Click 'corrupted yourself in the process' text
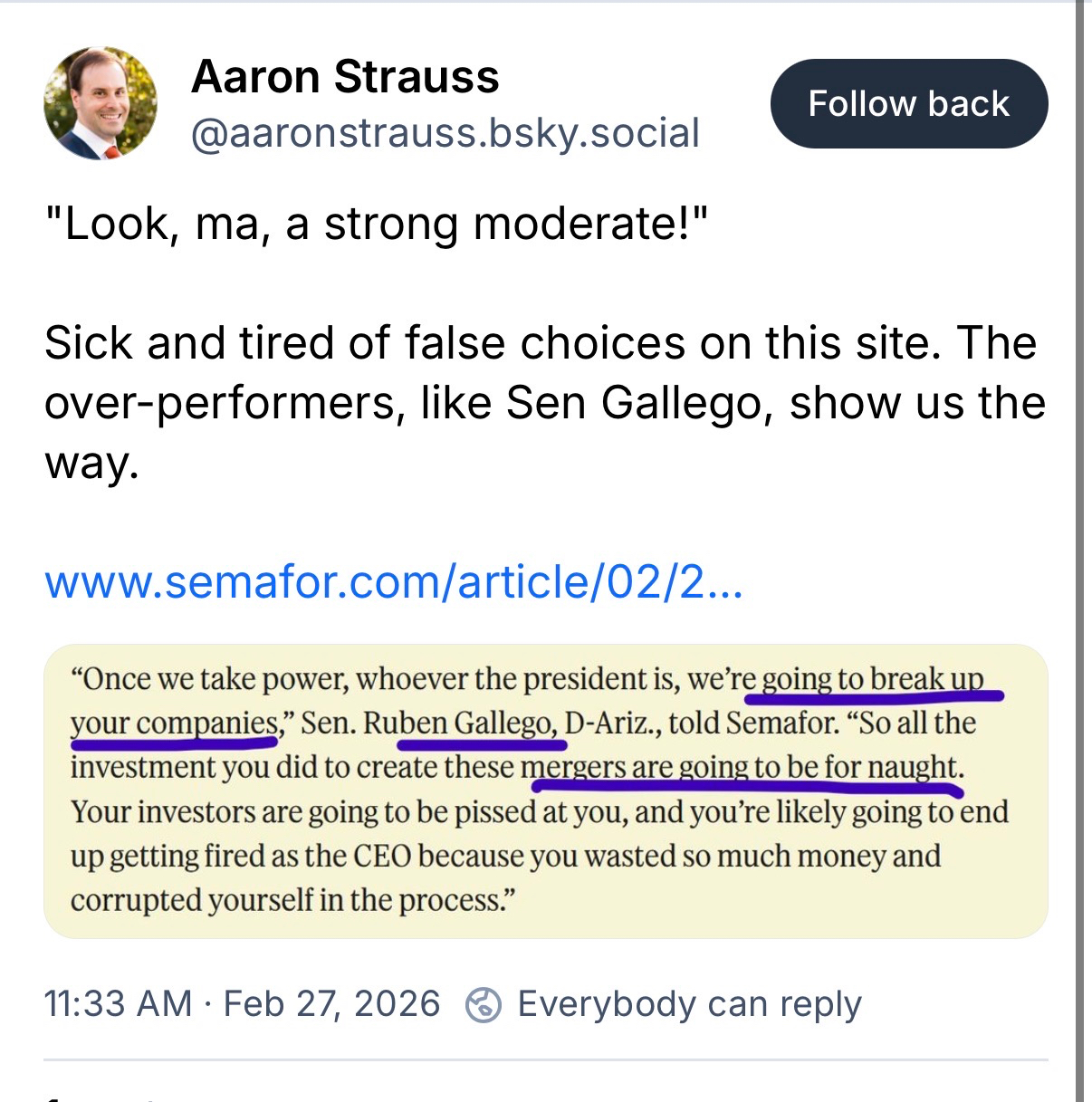The image size is (1092, 1102). (292, 900)
